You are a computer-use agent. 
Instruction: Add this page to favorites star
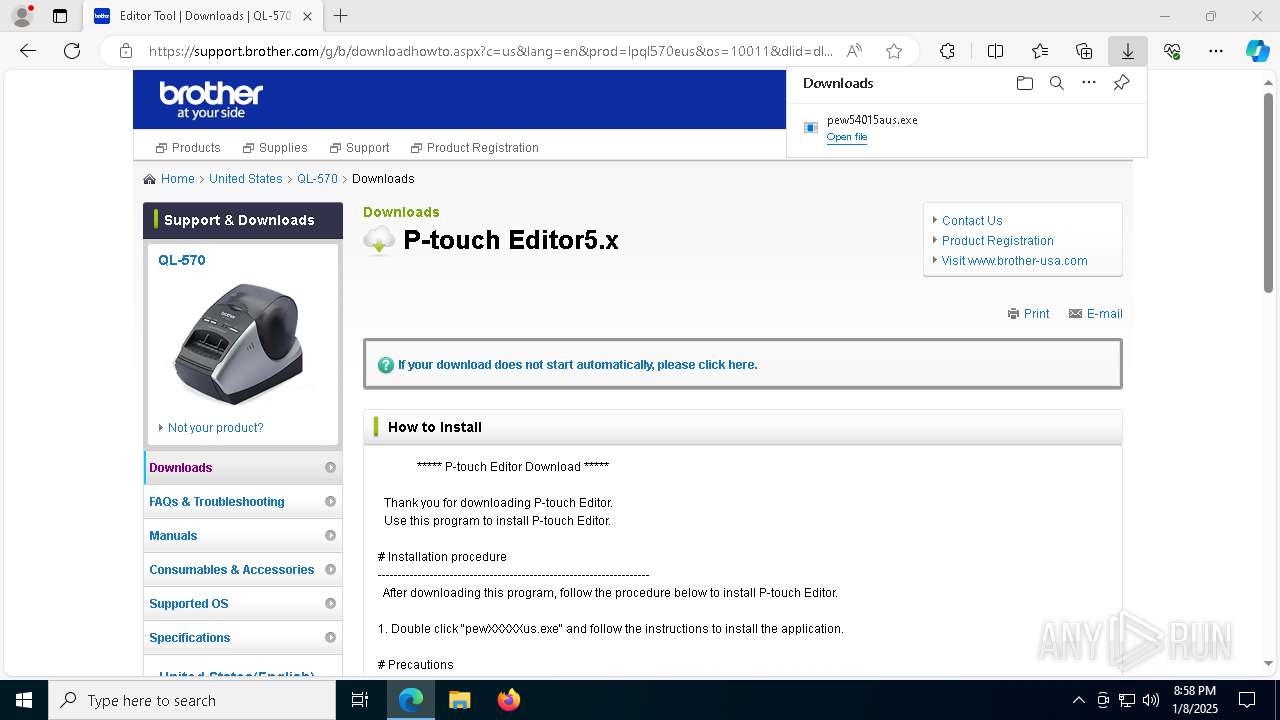tap(894, 51)
